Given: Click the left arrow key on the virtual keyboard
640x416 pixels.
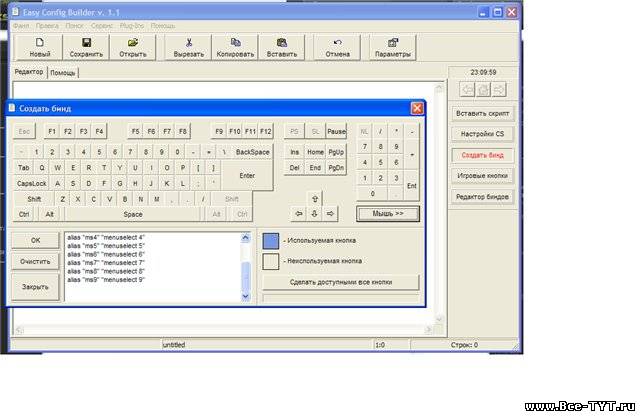Looking at the screenshot, I should [x=299, y=214].
